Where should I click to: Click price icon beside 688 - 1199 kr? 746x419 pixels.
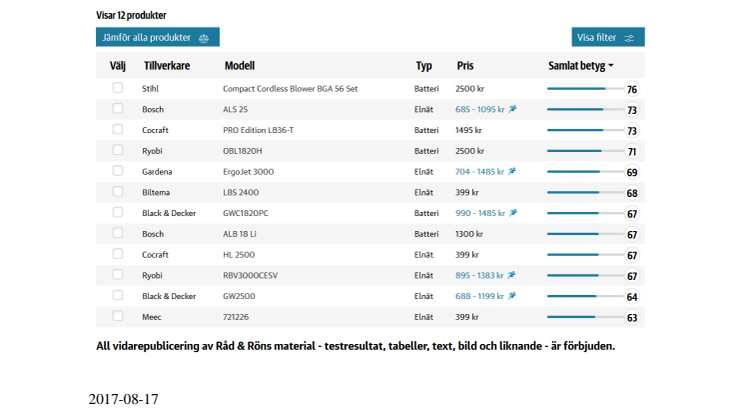pyautogui.click(x=512, y=296)
